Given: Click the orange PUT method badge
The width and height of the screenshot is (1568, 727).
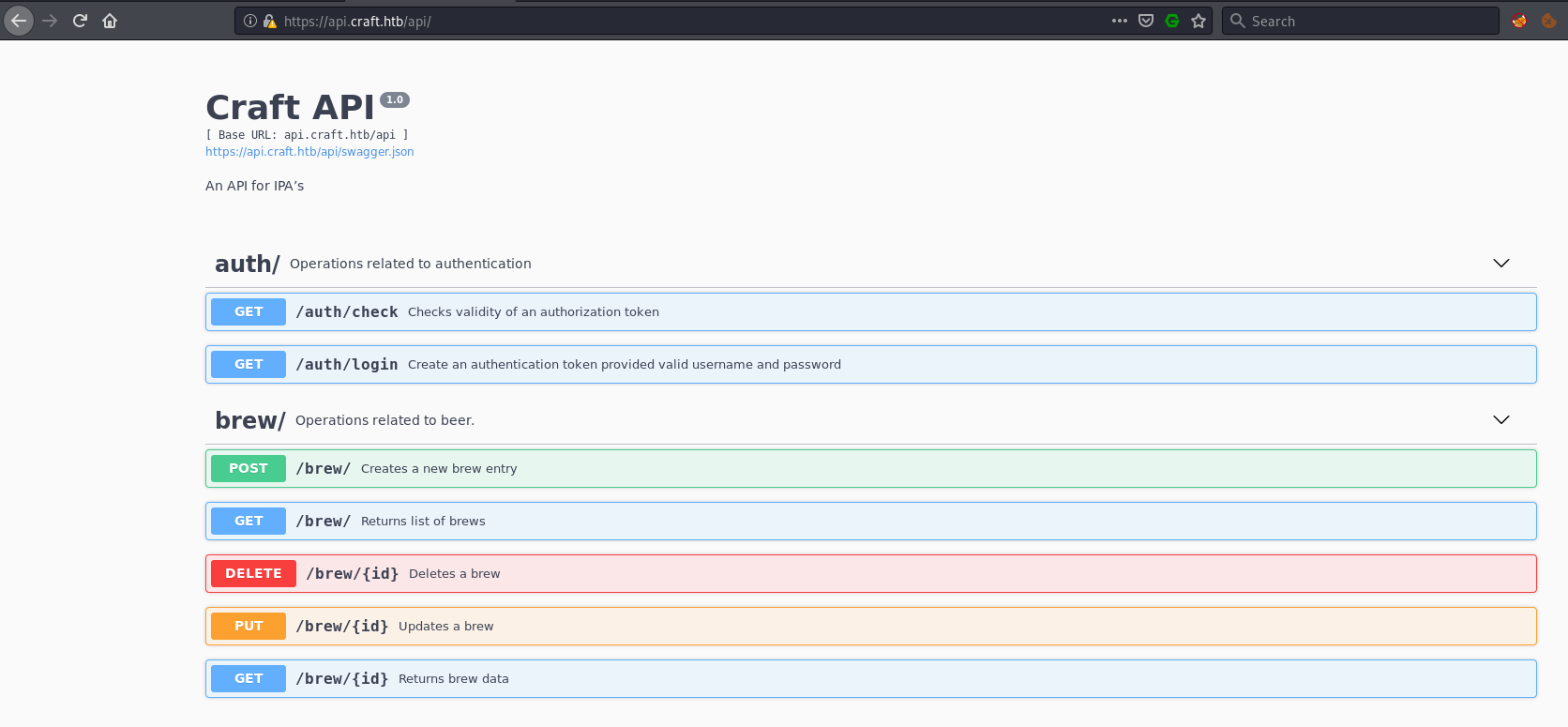Looking at the screenshot, I should click(x=249, y=626).
